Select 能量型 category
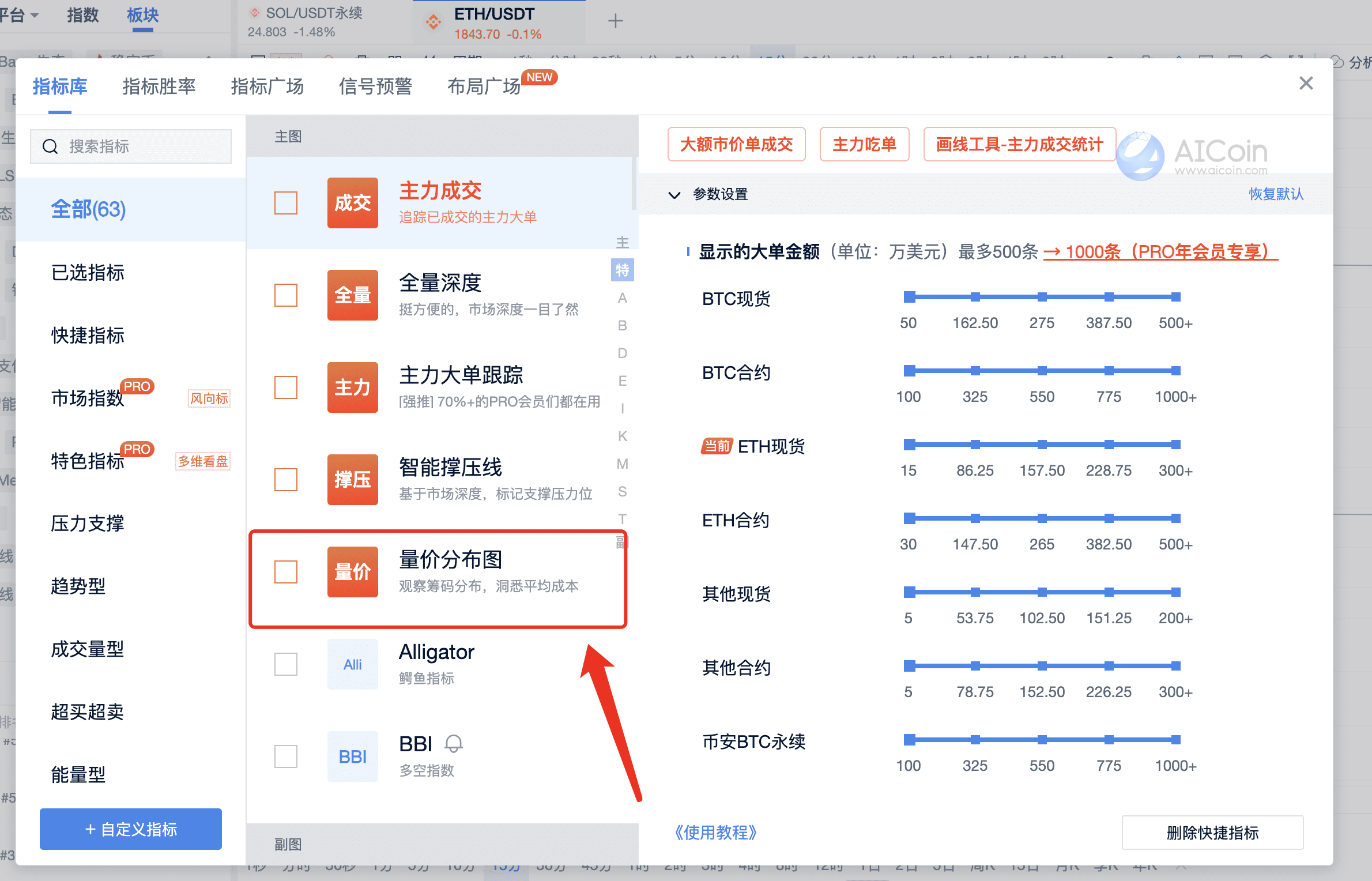This screenshot has width=1372, height=881. click(x=131, y=775)
